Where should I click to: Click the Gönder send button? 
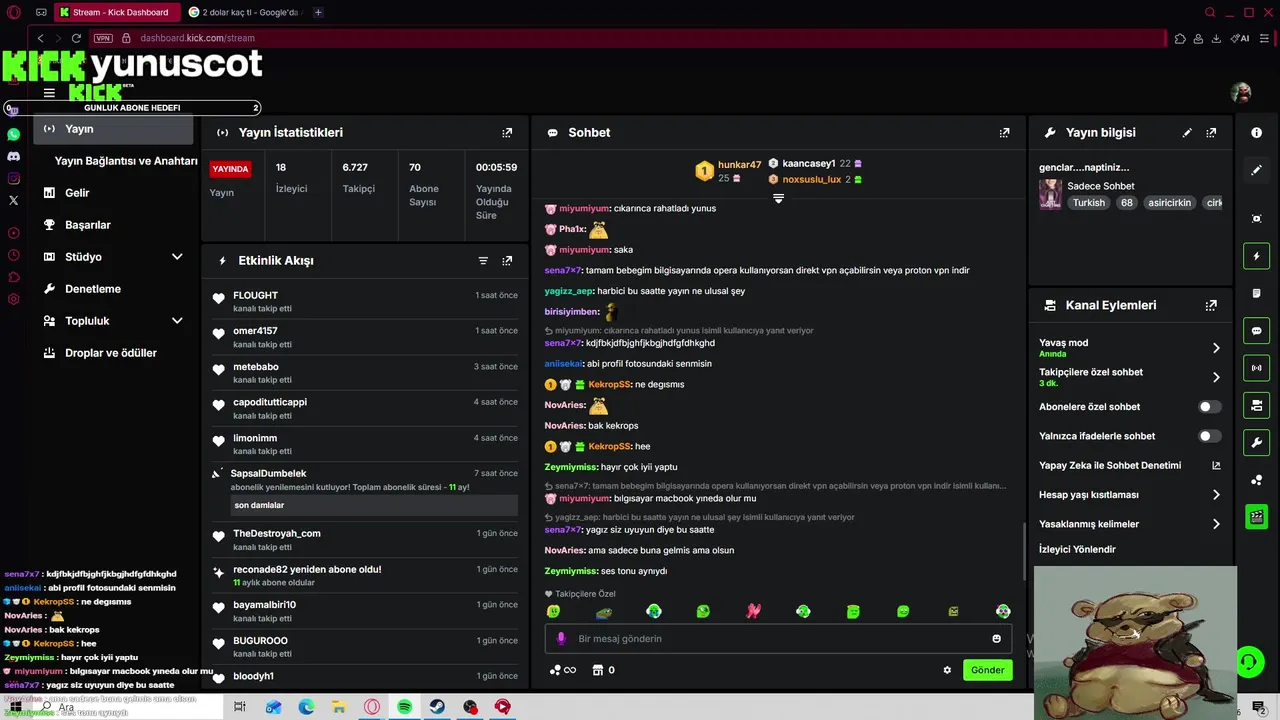[987, 670]
